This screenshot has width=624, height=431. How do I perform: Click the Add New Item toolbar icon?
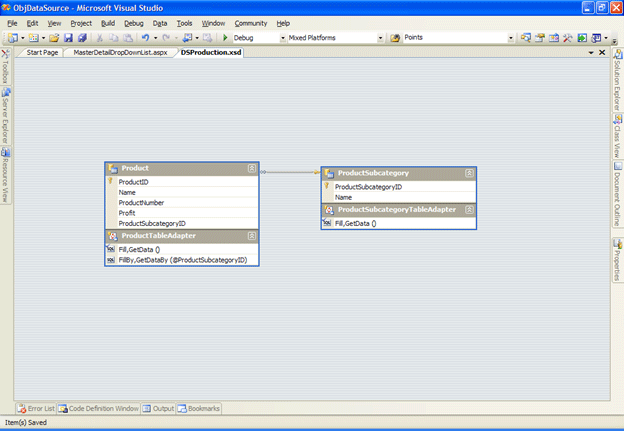[34, 38]
